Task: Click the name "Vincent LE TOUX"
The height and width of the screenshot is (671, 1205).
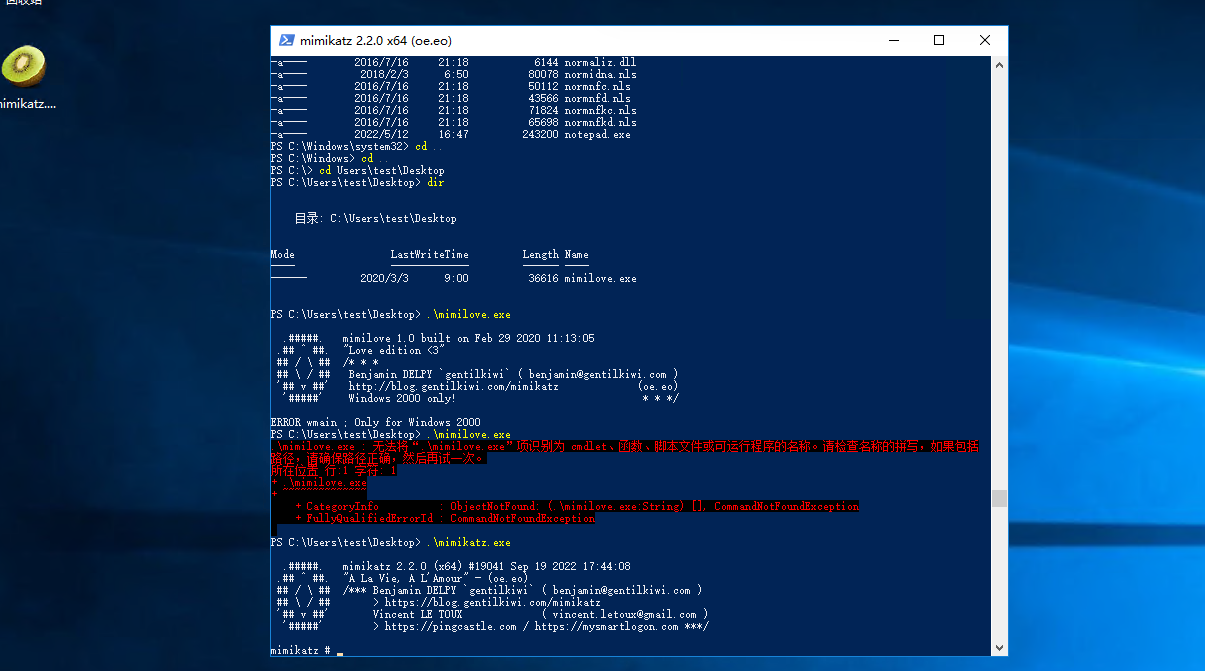Action: (x=417, y=614)
